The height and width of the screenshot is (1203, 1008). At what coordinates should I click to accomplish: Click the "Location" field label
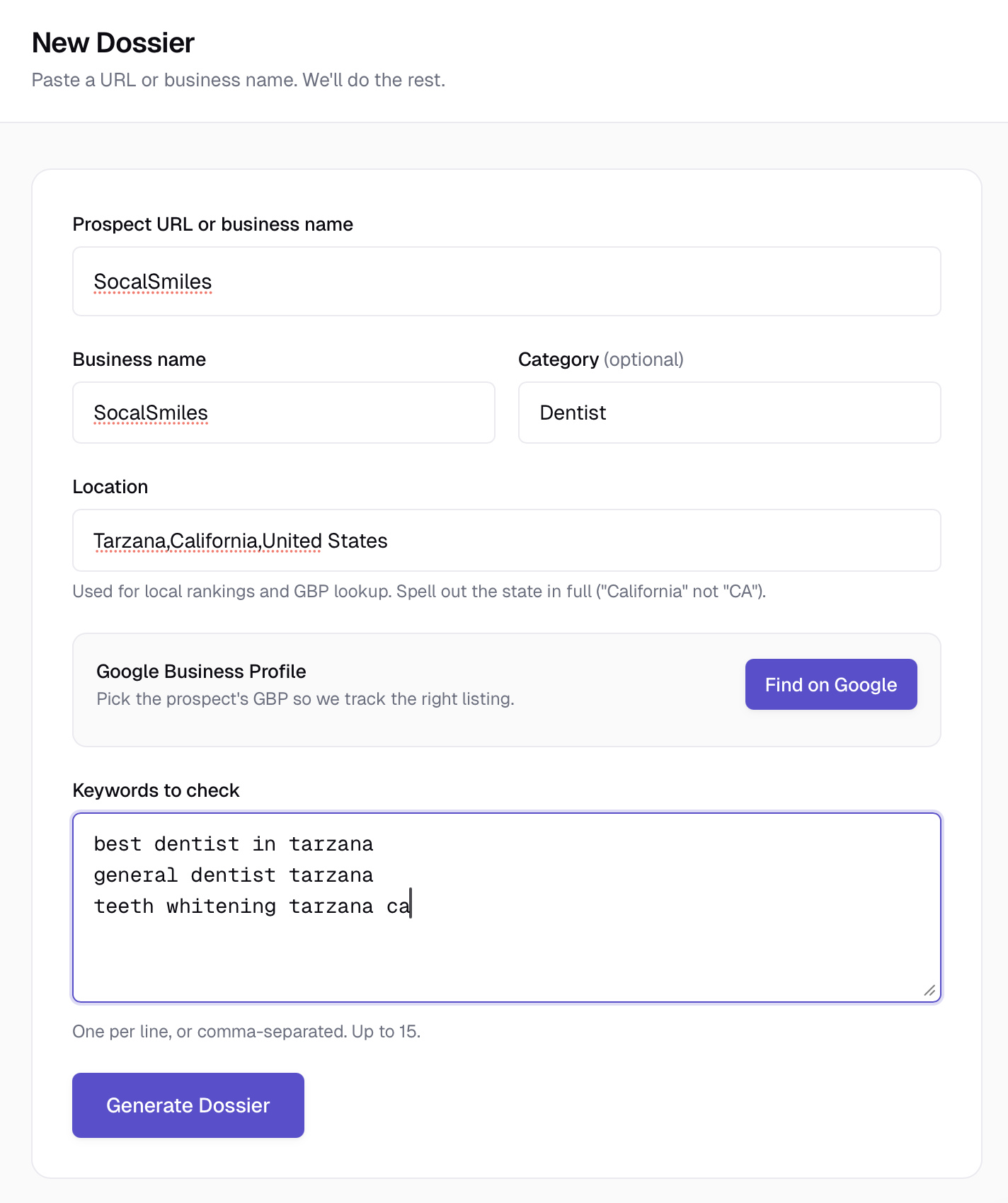110,487
